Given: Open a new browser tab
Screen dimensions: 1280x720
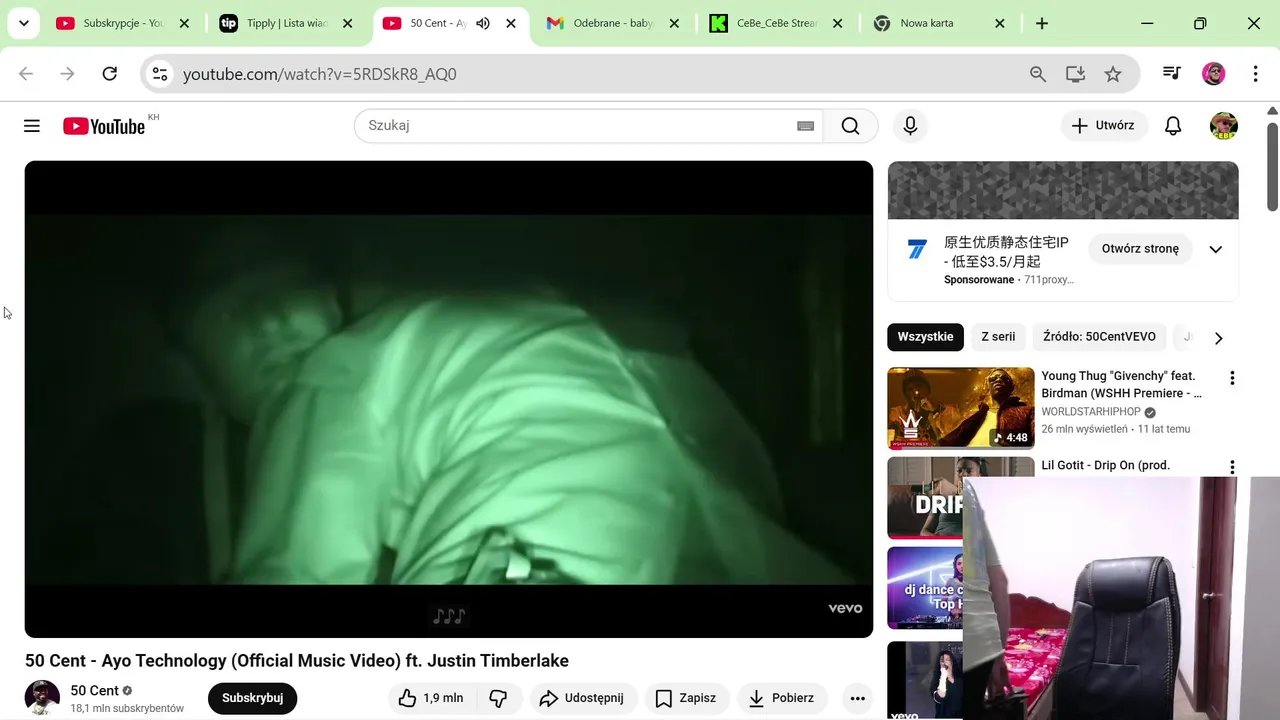Looking at the screenshot, I should (1042, 23).
